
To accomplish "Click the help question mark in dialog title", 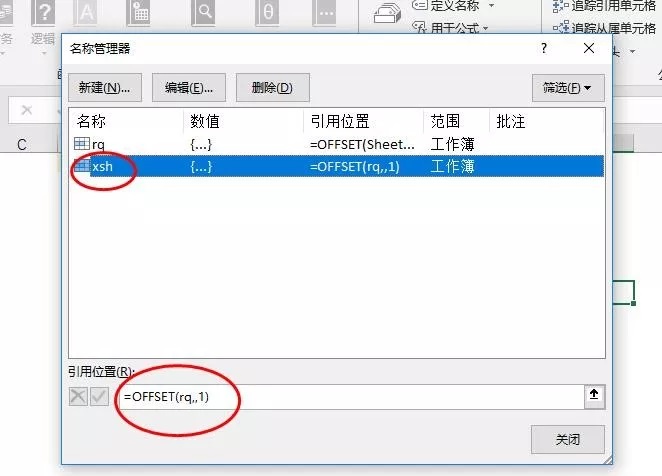I will tap(544, 48).
